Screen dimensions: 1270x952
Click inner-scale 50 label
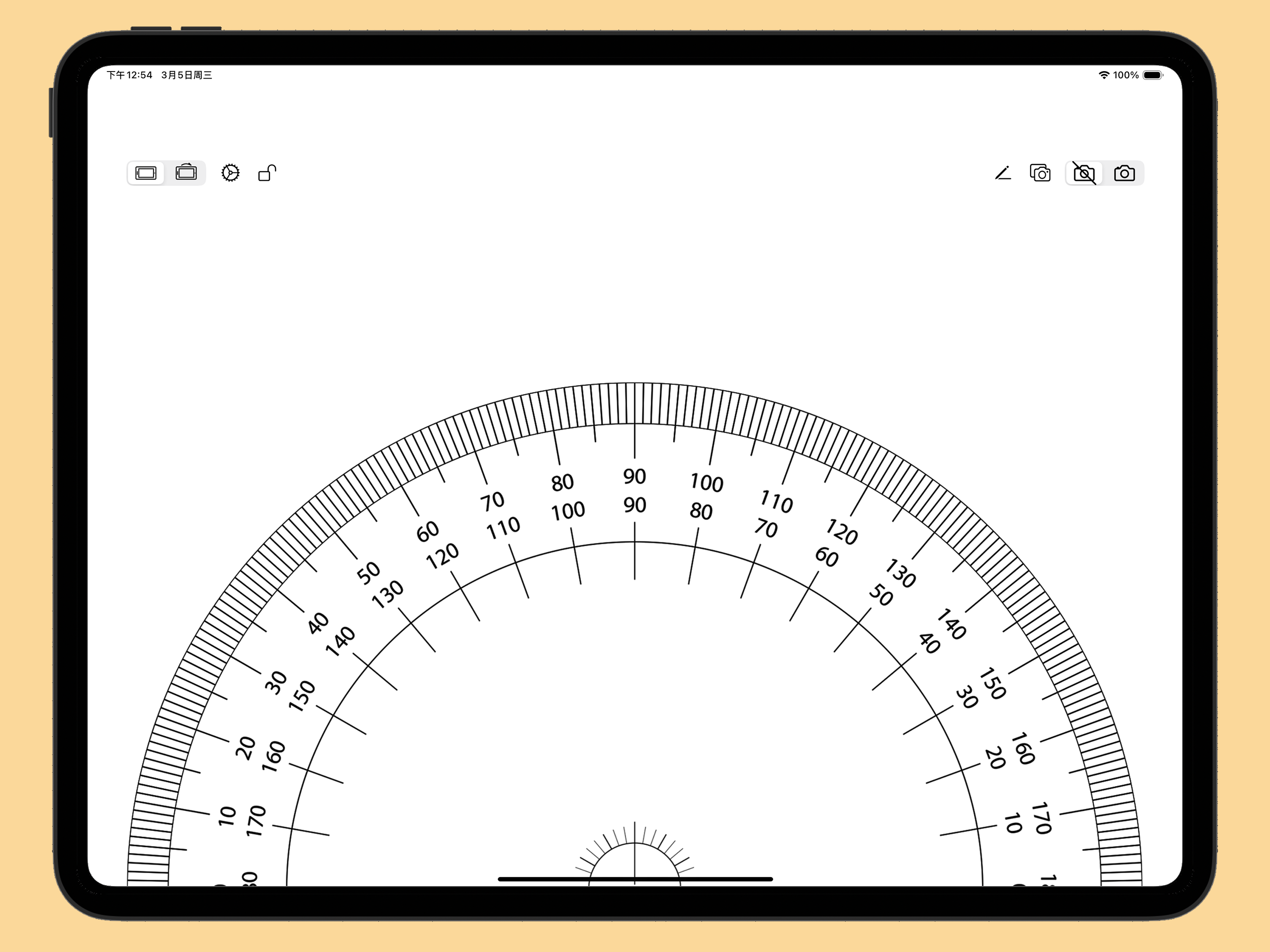pyautogui.click(x=881, y=595)
